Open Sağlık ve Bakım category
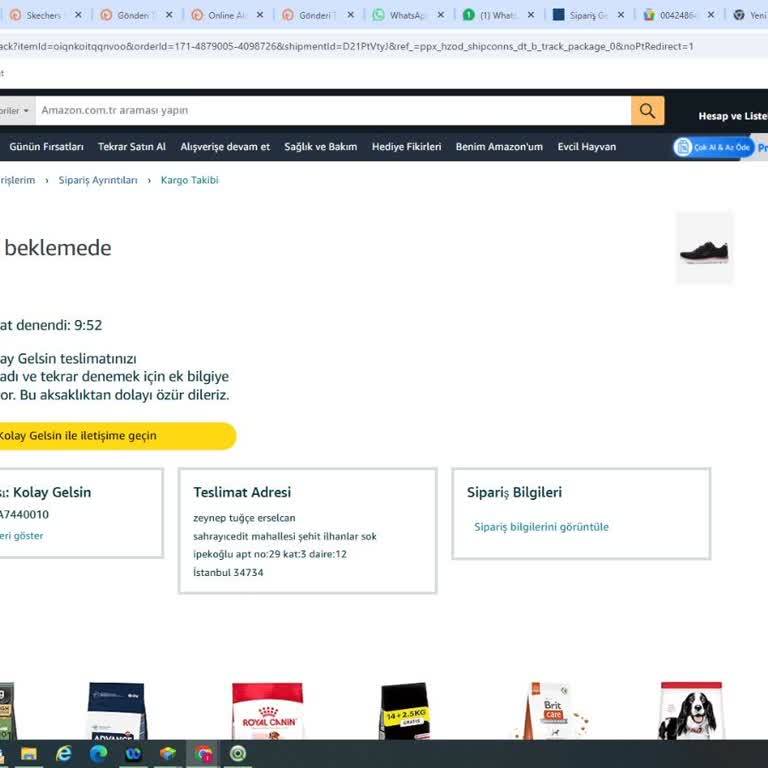768x768 pixels. click(320, 147)
